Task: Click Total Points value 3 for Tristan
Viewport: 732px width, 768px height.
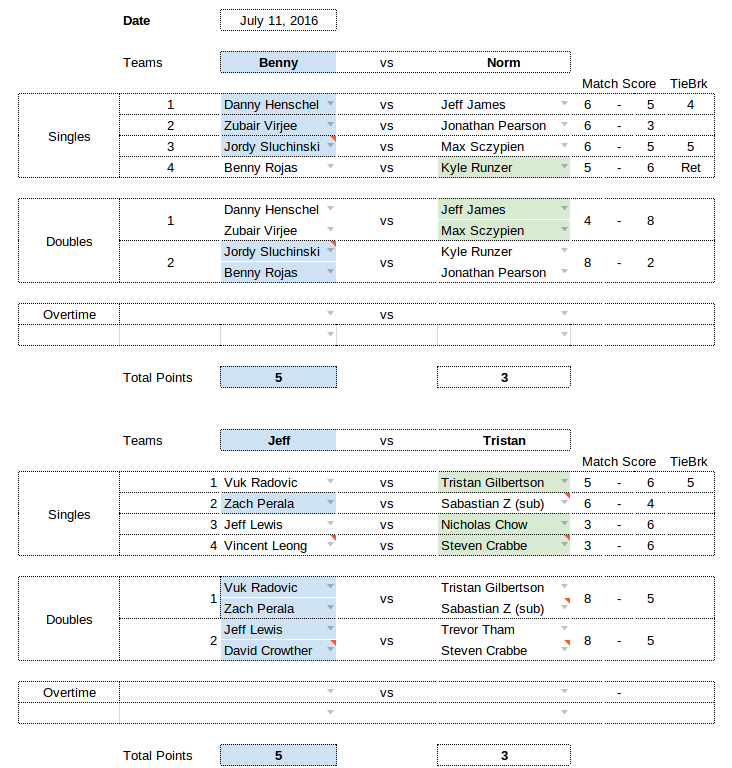Action: (x=504, y=755)
